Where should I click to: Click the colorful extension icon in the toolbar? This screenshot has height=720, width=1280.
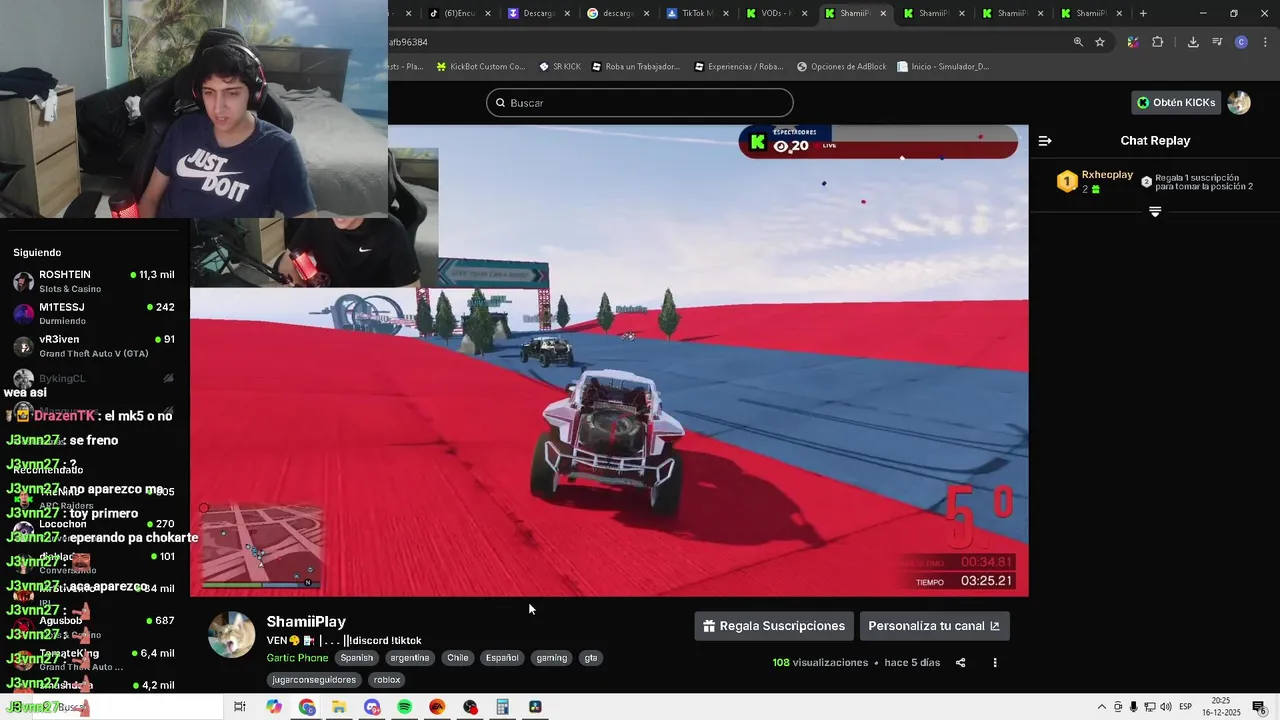coord(1132,42)
